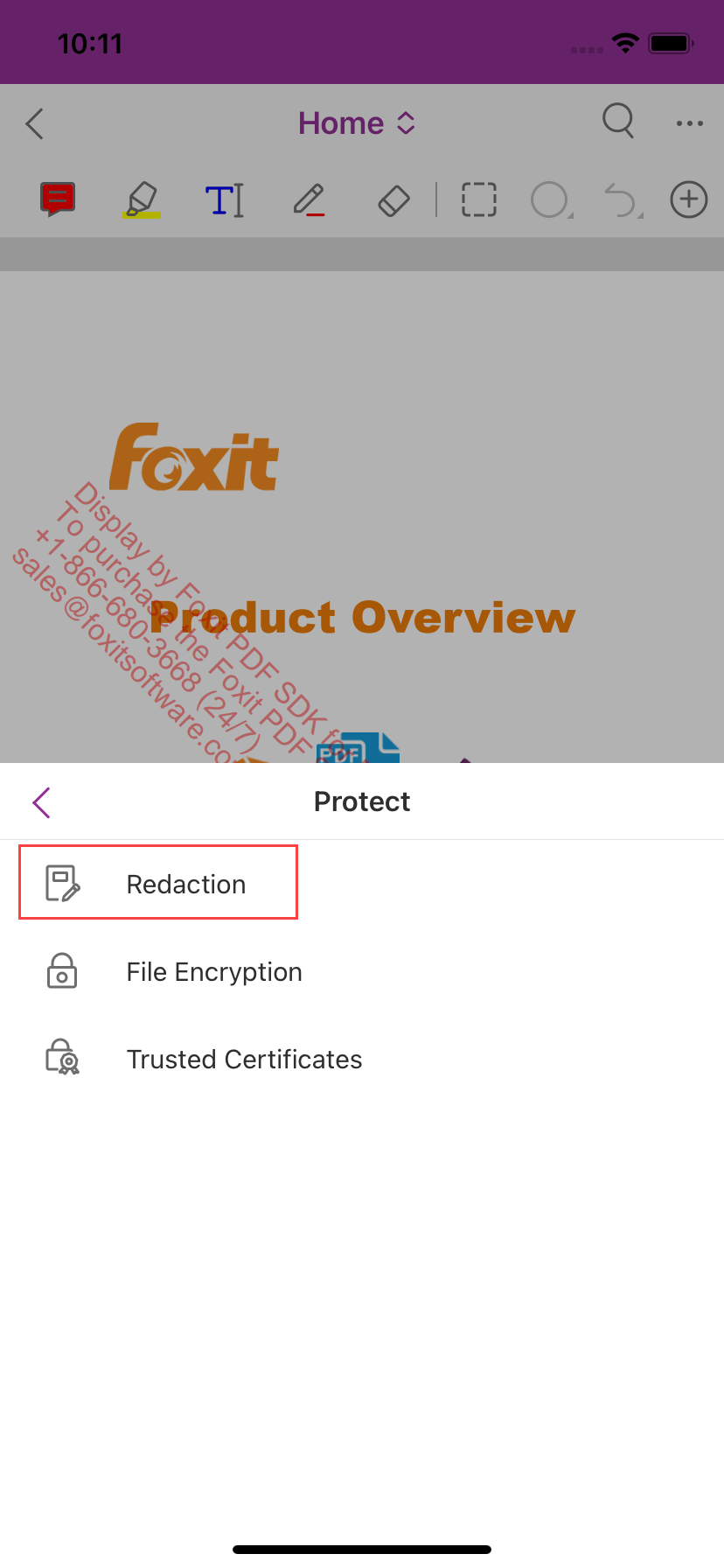Return from the Protect panel

coord(41,801)
